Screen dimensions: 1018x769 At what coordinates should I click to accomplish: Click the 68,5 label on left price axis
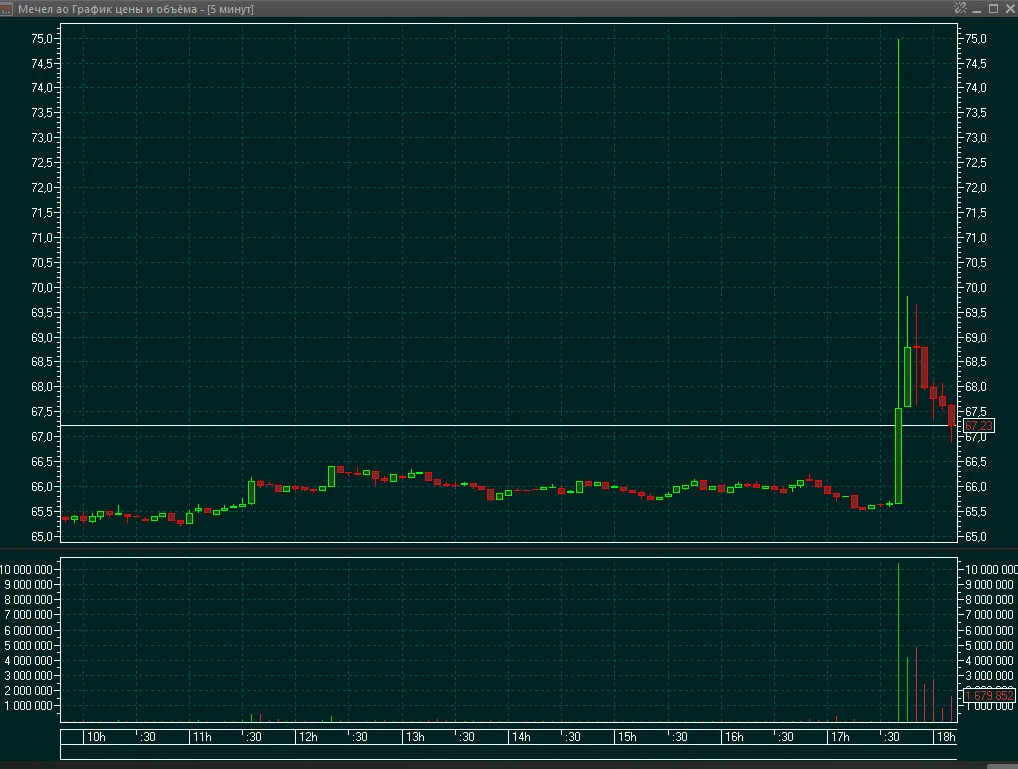coord(42,362)
